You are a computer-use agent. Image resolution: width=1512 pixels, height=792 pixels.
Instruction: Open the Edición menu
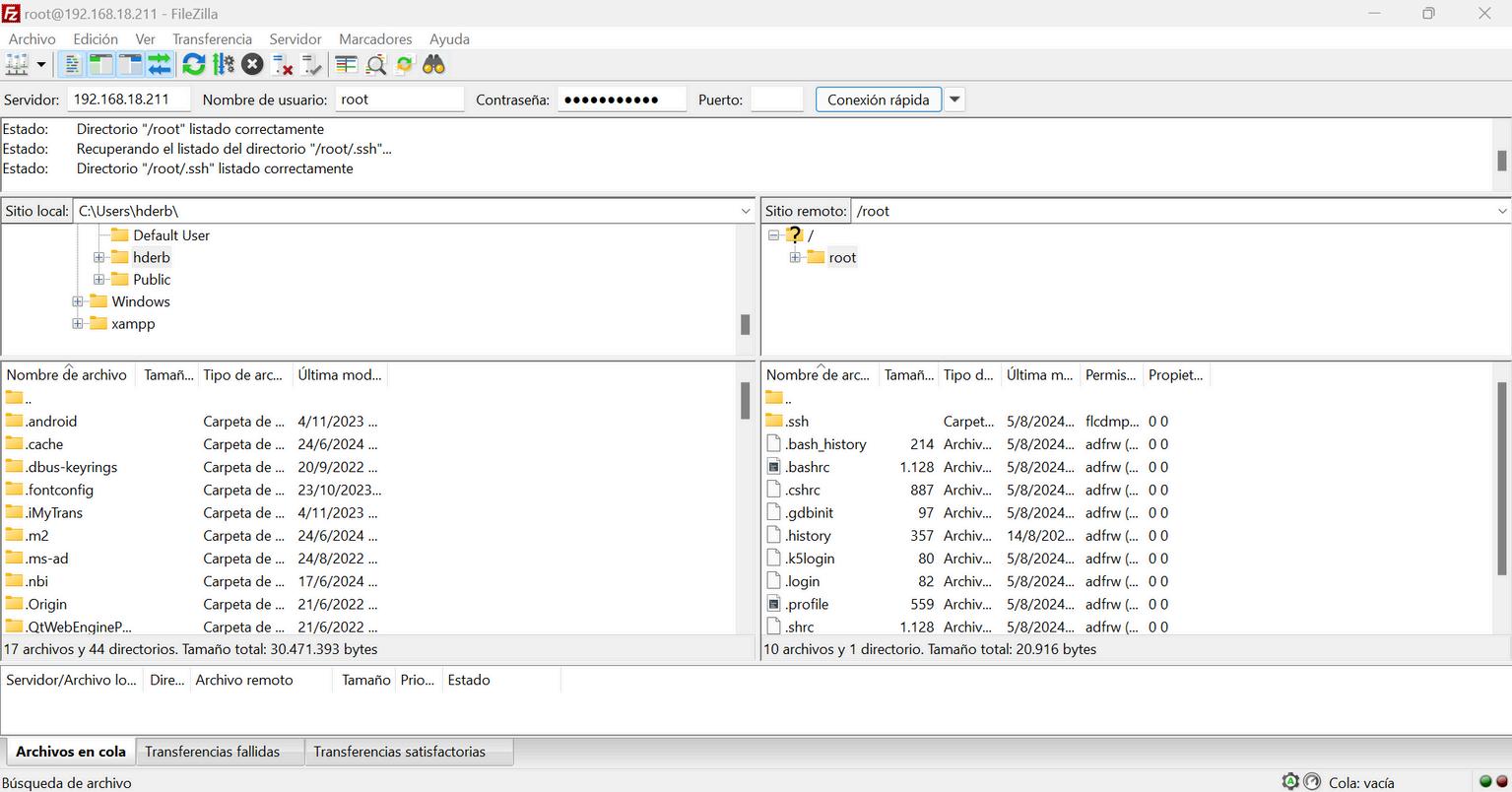(96, 39)
